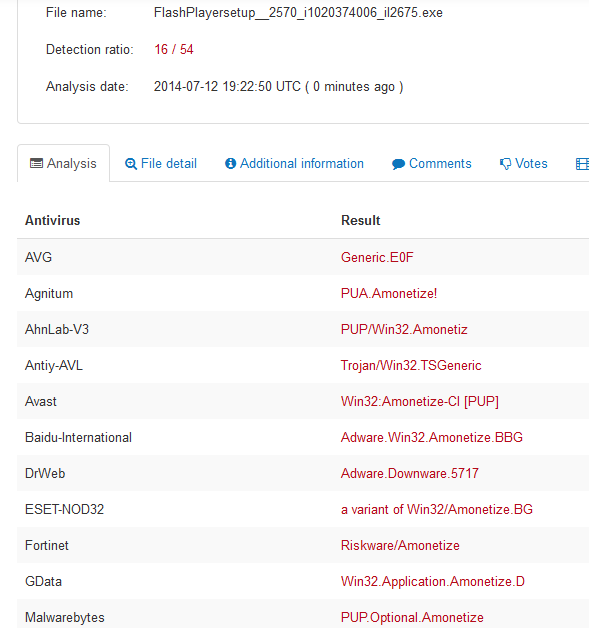This screenshot has height=628, width=589.
Task: Click the AVG antivirus row name
Action: pyautogui.click(x=38, y=257)
